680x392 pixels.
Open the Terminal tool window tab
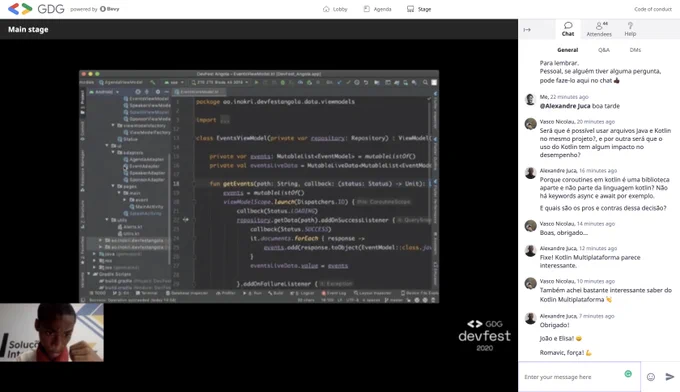[147, 293]
